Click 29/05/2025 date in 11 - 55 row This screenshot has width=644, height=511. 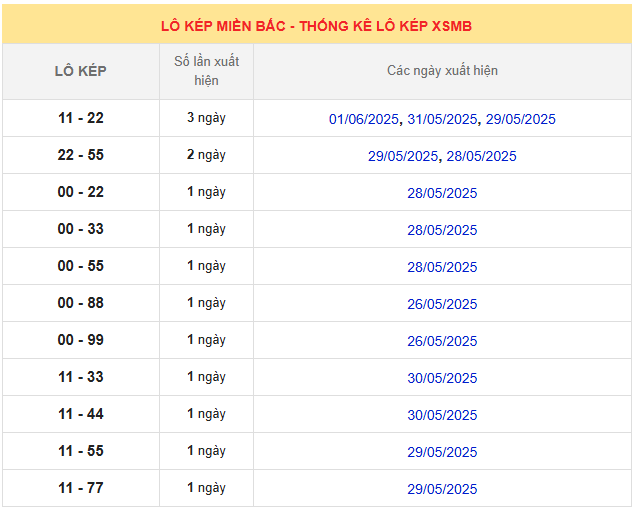click(x=442, y=452)
